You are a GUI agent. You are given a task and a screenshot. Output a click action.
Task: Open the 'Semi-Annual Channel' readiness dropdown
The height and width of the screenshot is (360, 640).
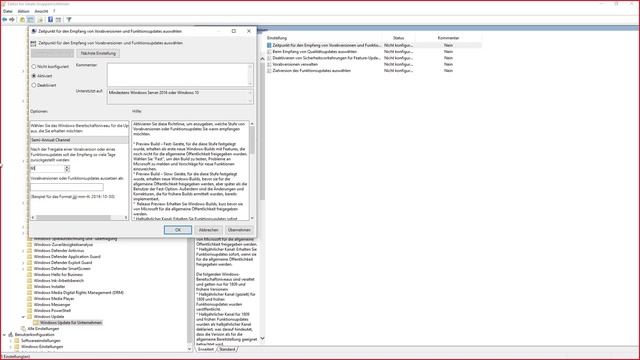tap(79, 140)
